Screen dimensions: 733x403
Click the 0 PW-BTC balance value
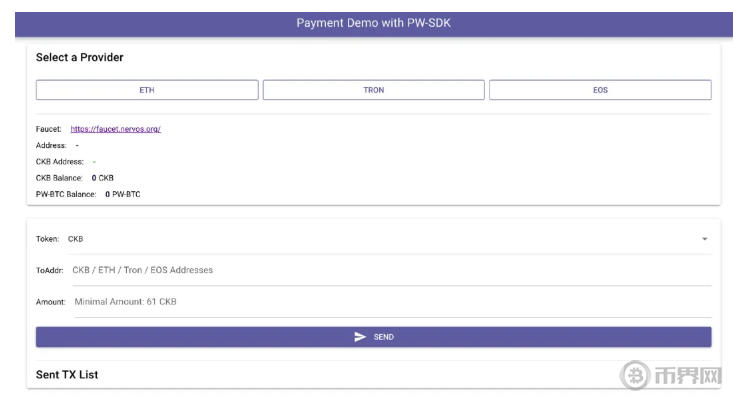(122, 193)
